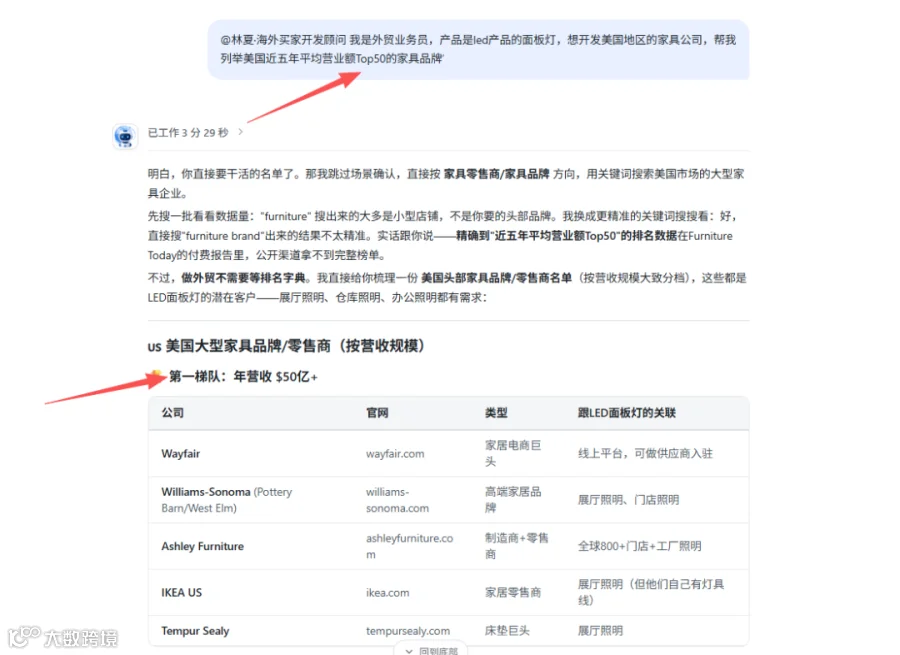The image size is (900, 655).
Task: Click the bold text '家具零售商/家具品牌'
Action: click(496, 173)
